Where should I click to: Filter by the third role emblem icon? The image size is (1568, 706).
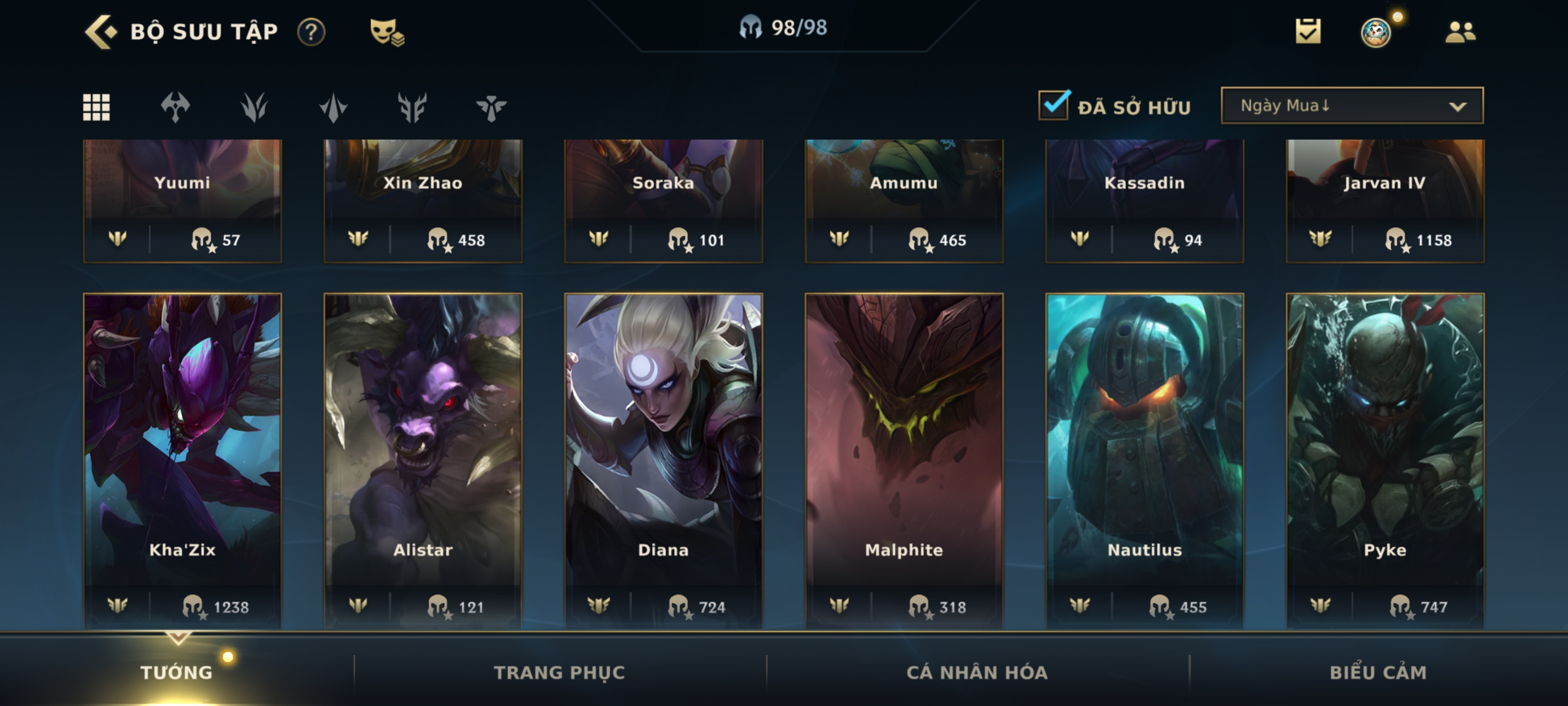pyautogui.click(x=333, y=107)
